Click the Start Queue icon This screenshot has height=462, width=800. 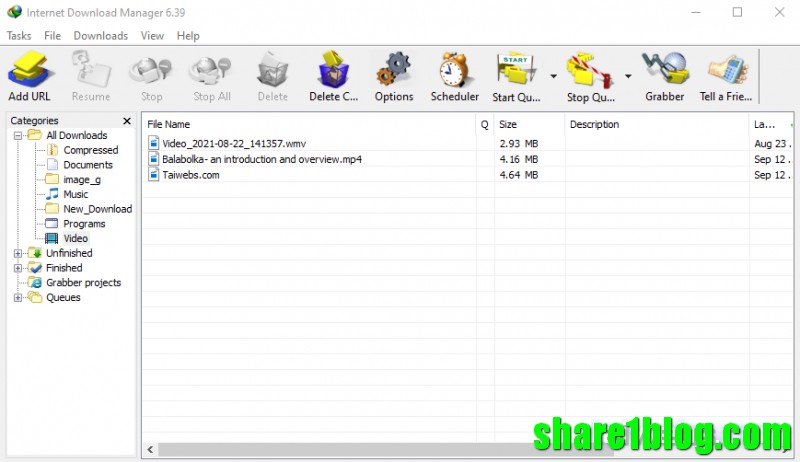516,69
